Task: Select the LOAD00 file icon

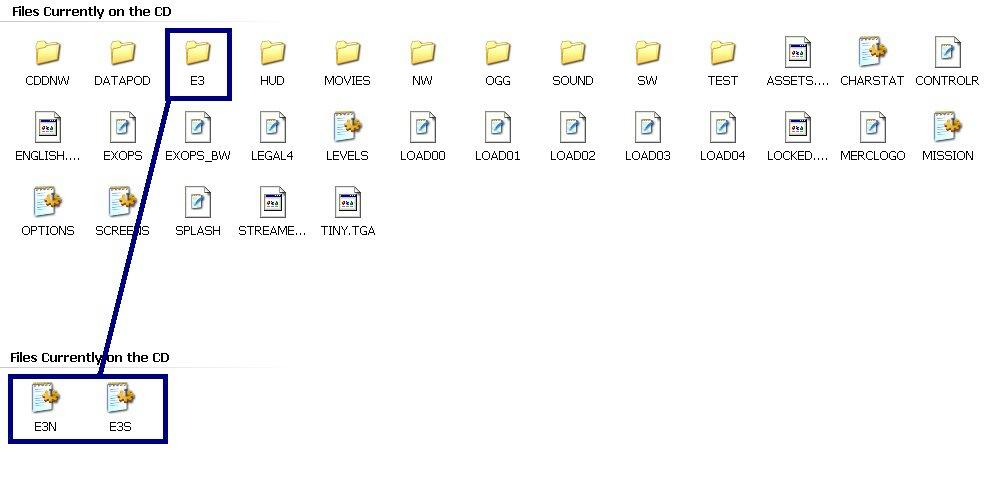Action: coord(424,127)
